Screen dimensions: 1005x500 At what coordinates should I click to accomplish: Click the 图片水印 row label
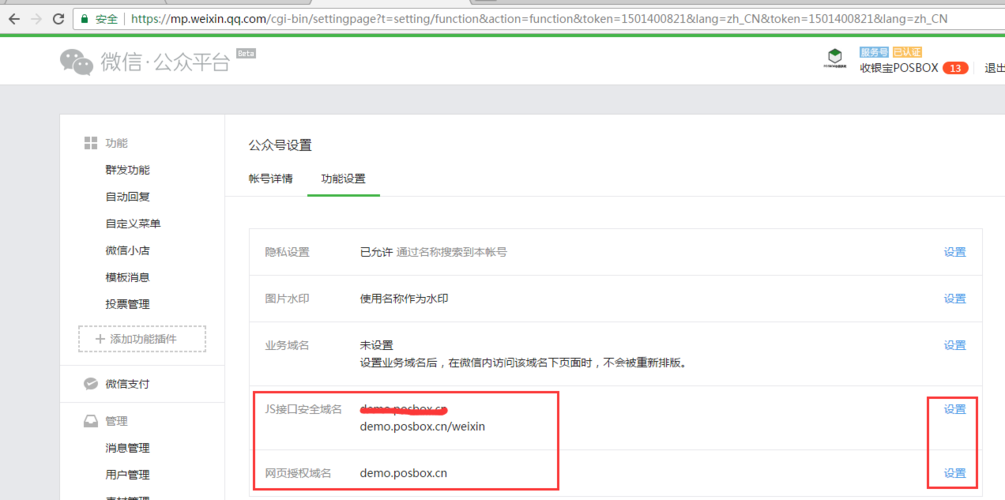(x=287, y=299)
